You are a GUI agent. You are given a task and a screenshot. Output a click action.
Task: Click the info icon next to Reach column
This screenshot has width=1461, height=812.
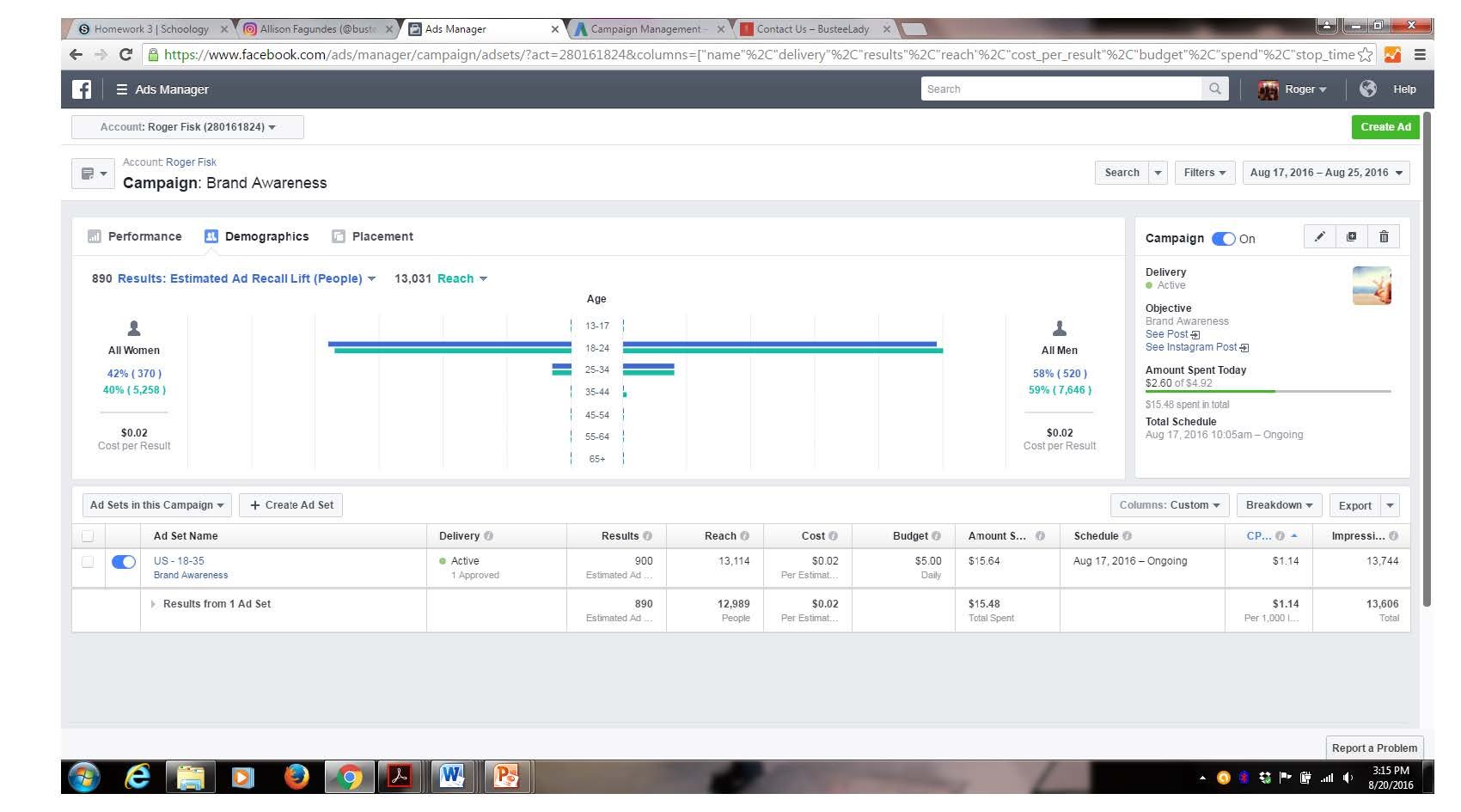744,536
